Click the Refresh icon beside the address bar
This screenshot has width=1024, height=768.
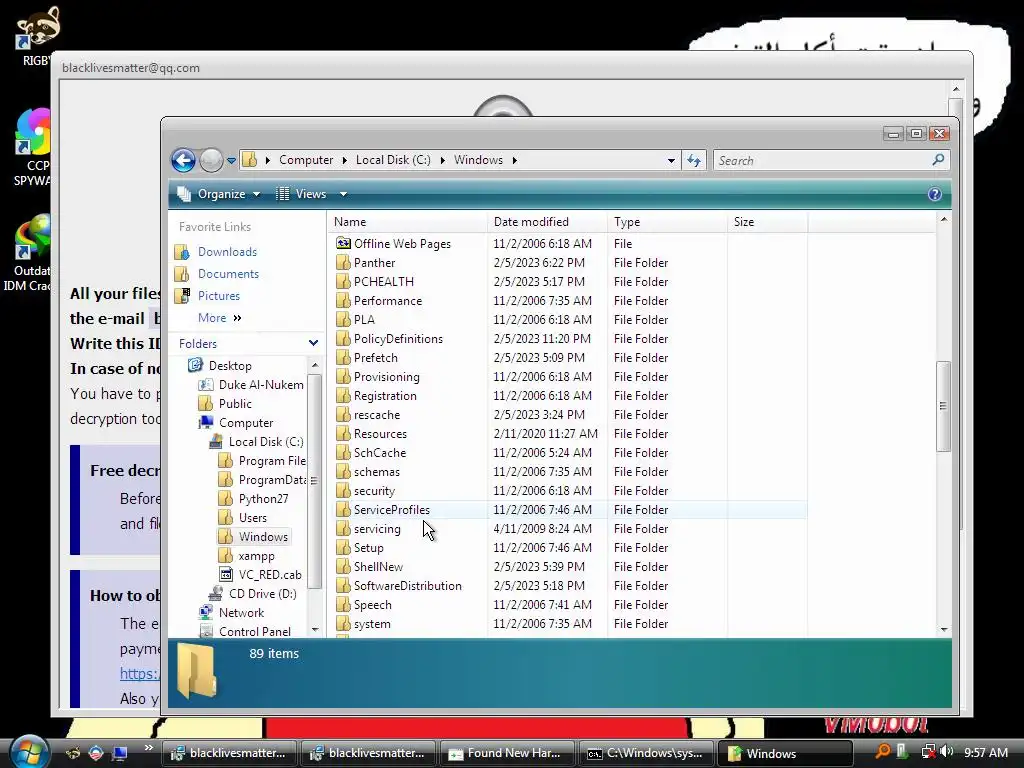pyautogui.click(x=694, y=161)
